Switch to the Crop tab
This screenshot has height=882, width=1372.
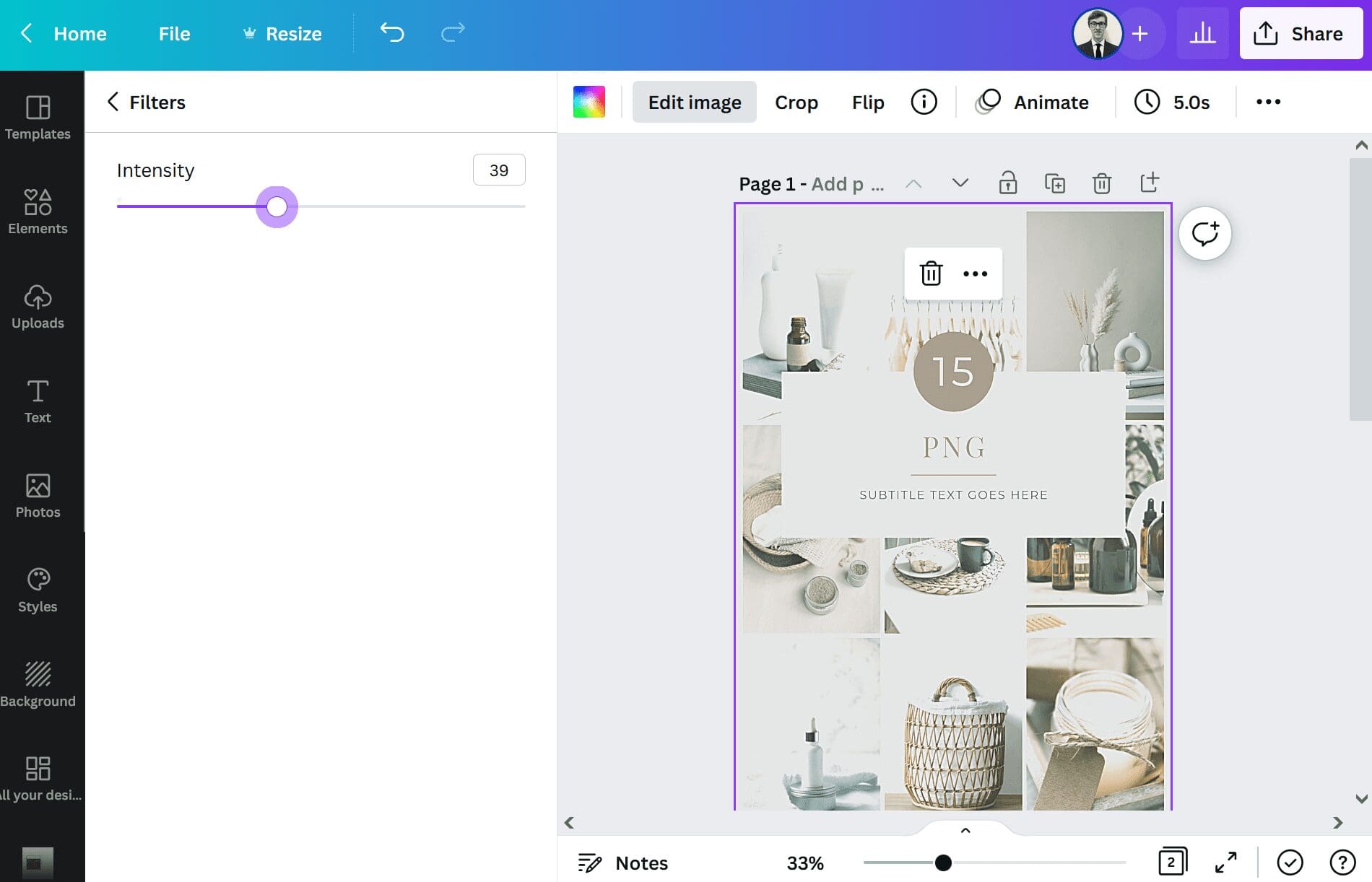[796, 102]
